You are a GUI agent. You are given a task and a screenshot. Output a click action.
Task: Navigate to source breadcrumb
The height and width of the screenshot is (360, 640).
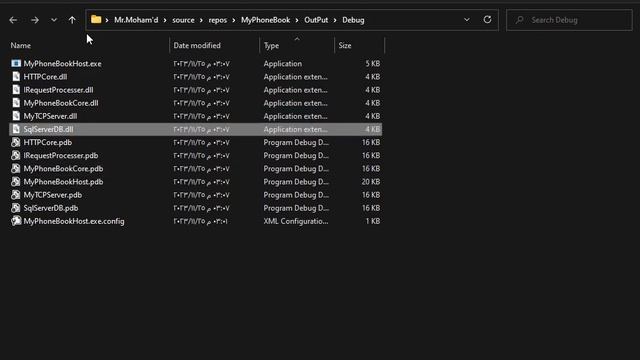pyautogui.click(x=183, y=20)
